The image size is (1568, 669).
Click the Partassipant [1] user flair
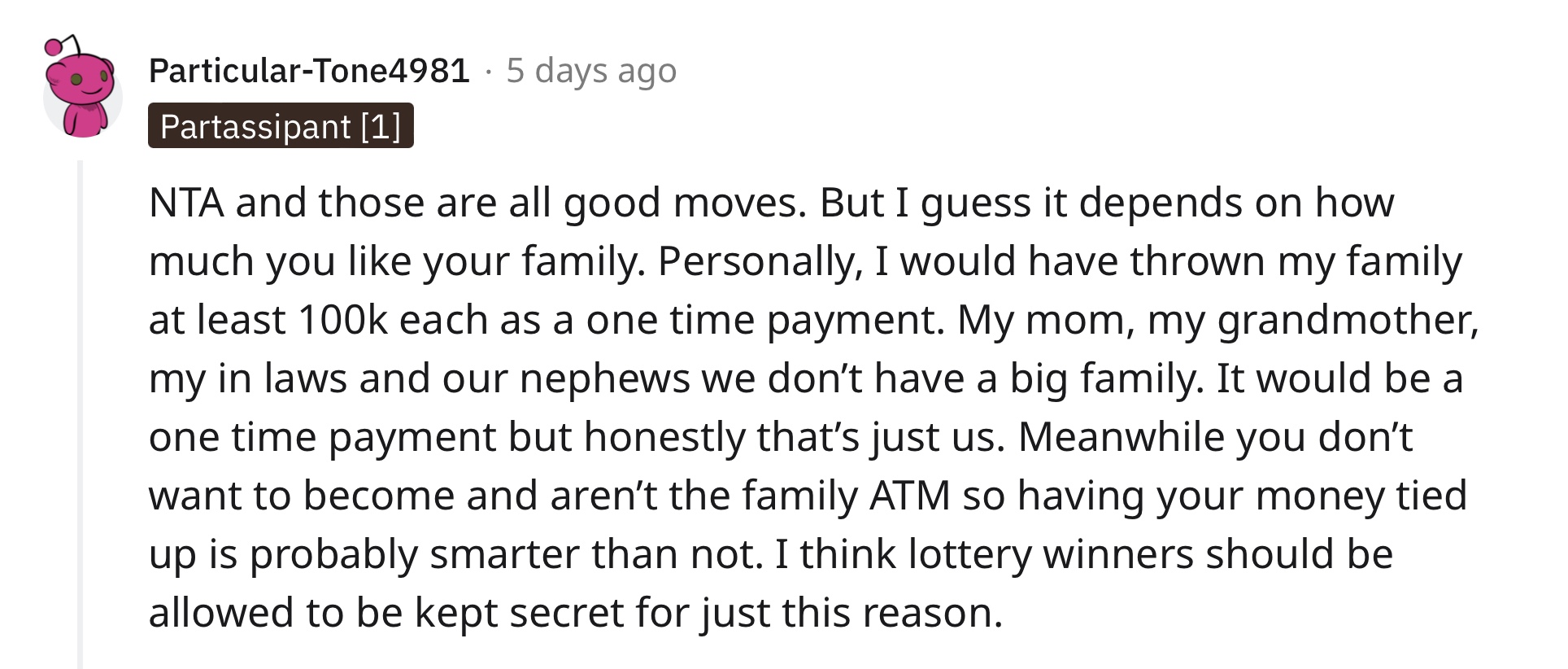(281, 126)
